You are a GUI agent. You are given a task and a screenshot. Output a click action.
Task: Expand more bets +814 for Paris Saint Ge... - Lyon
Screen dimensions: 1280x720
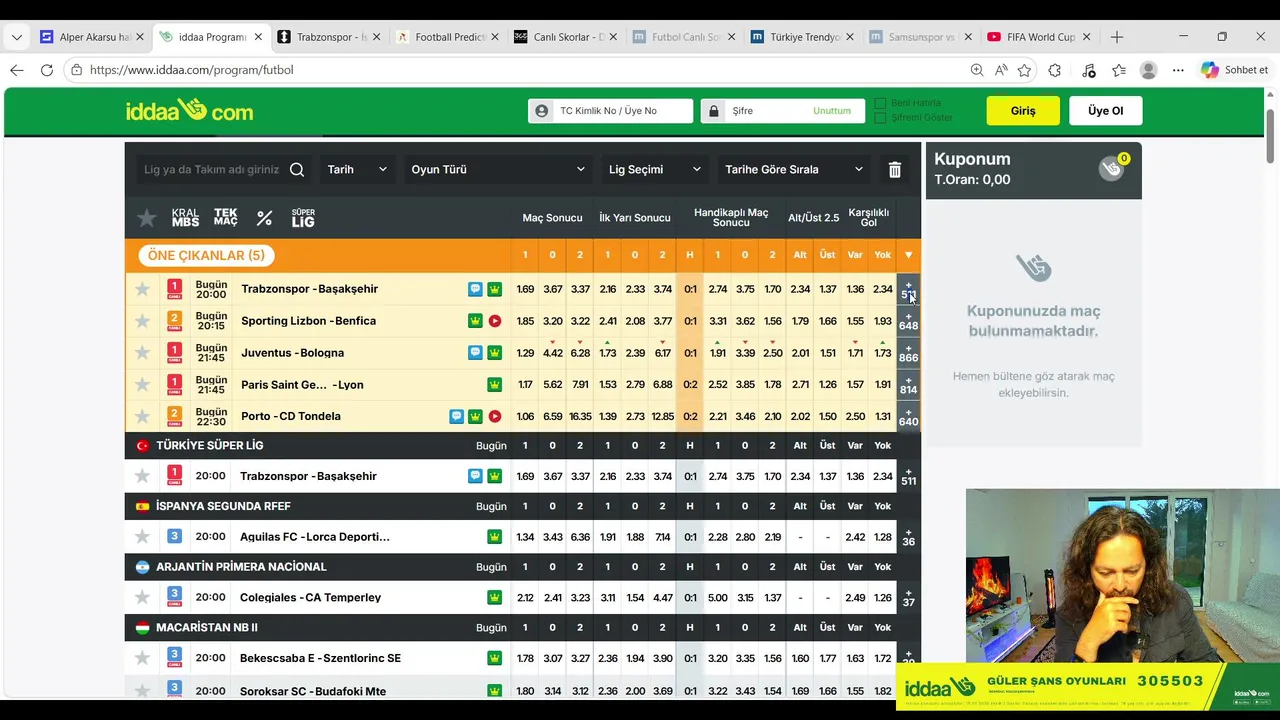point(908,385)
